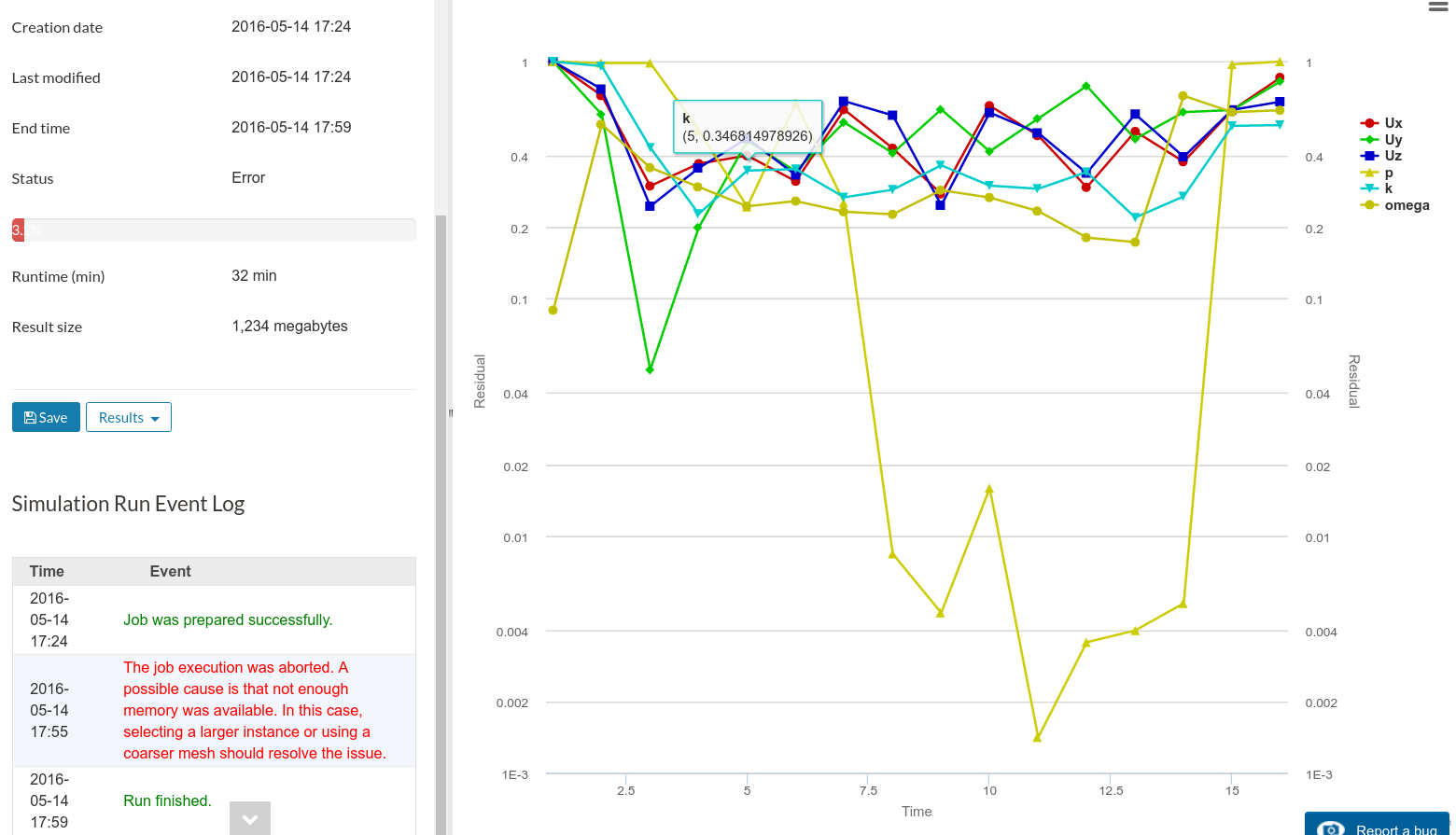Select the lowest p data point triangle

pos(1037,737)
